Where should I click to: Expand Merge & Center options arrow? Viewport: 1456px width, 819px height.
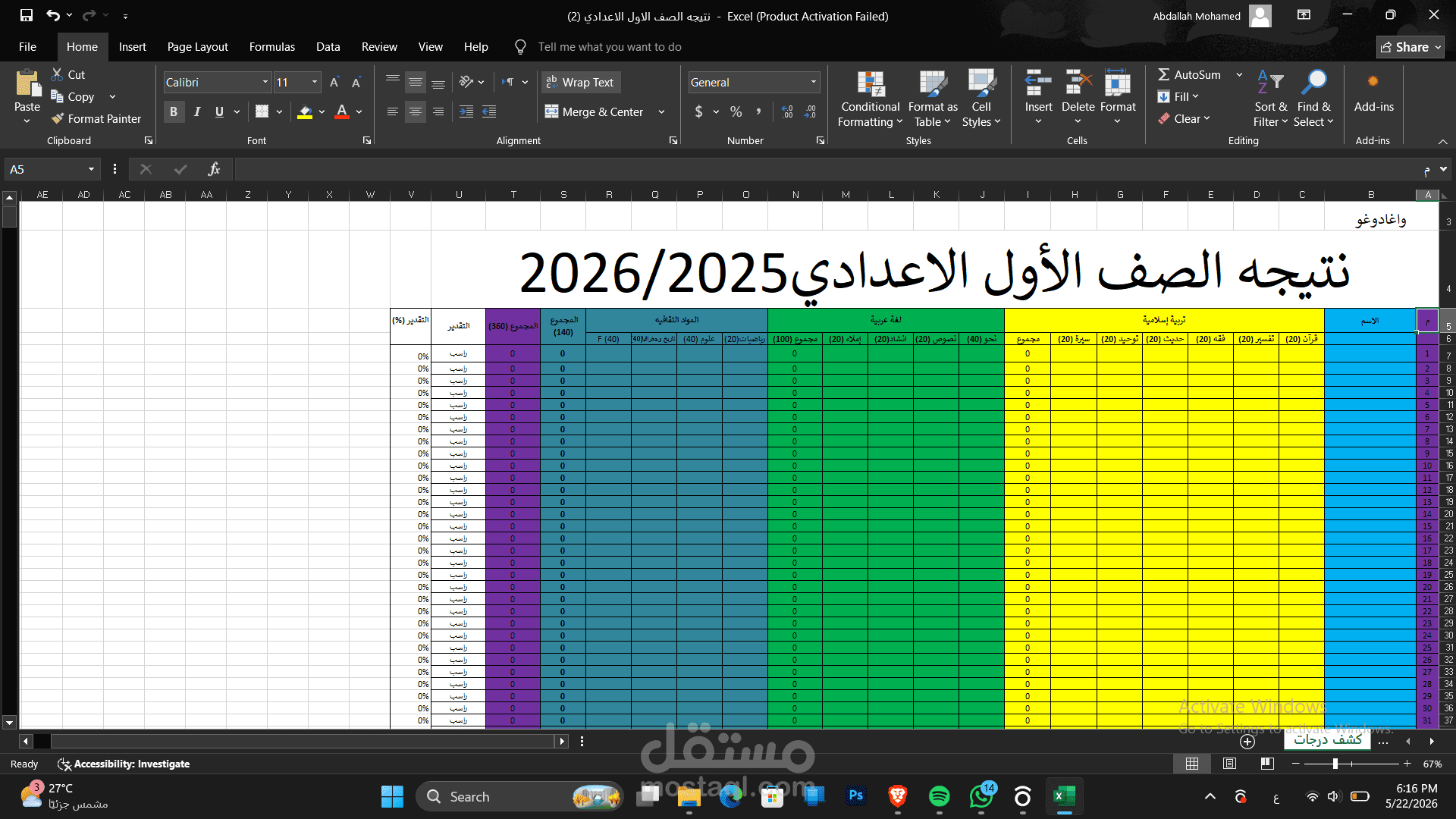coord(661,111)
